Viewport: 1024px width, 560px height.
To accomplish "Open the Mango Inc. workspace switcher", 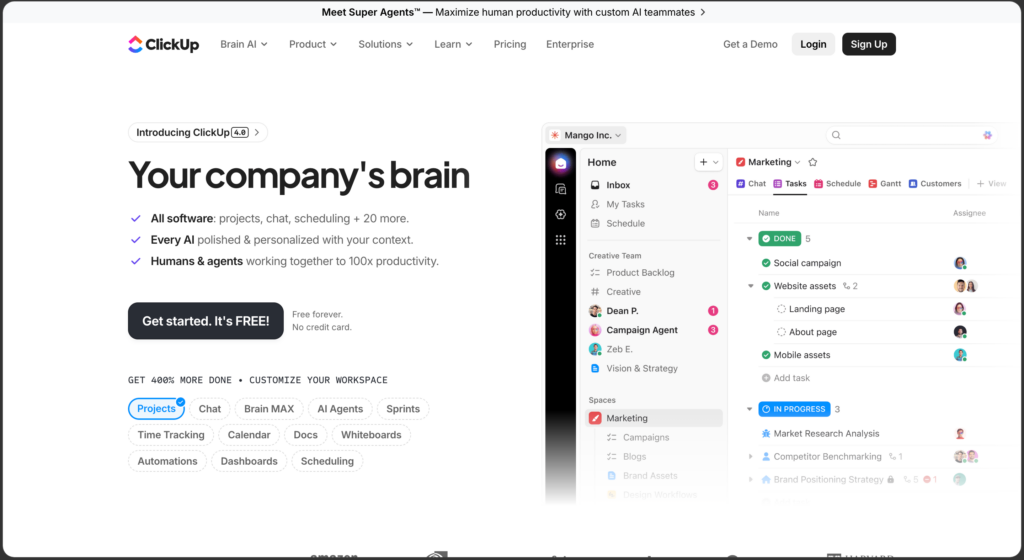I will (x=586, y=135).
